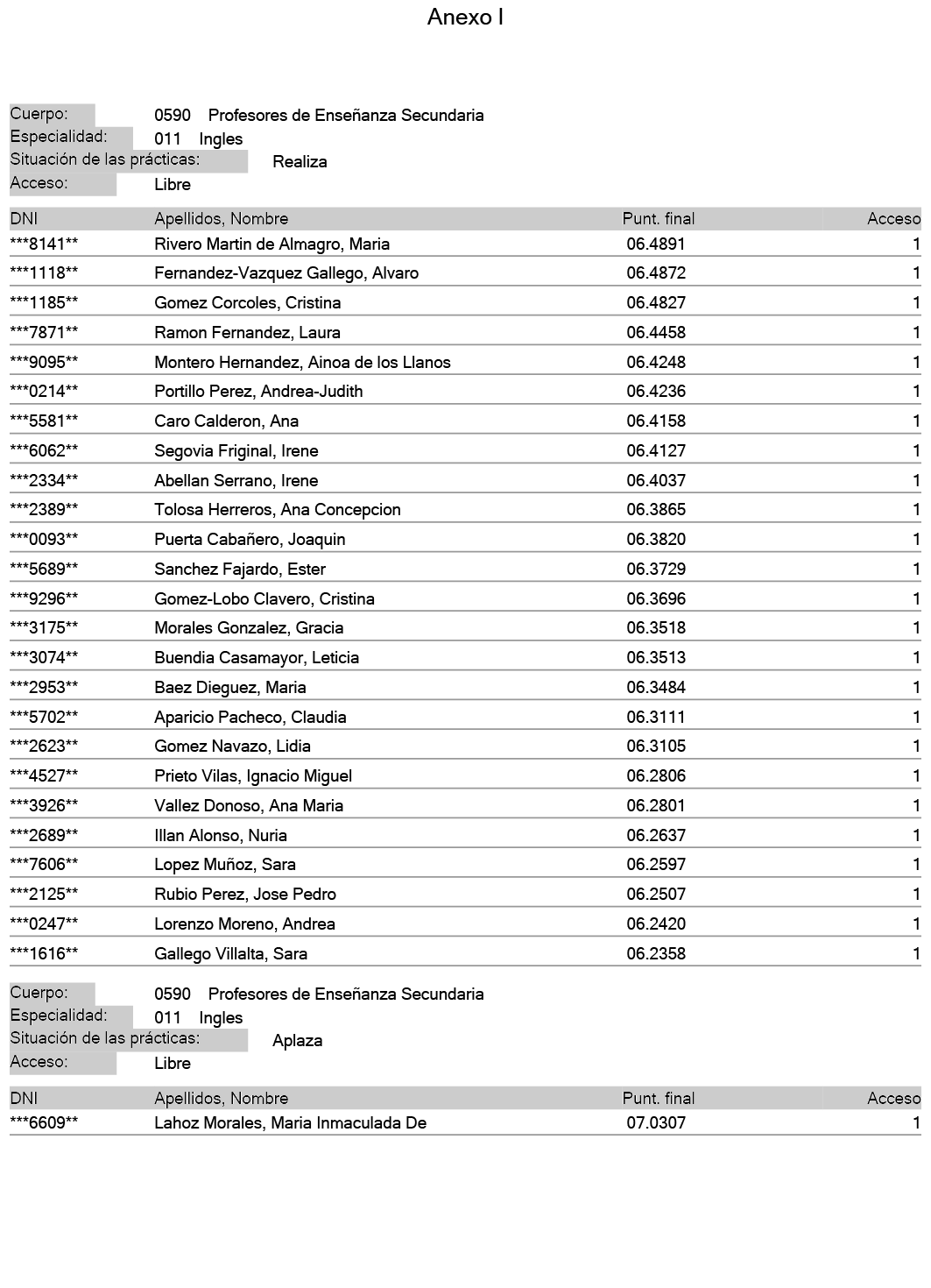Select the Gallego Villalta, Sara entry

[x=230, y=953]
